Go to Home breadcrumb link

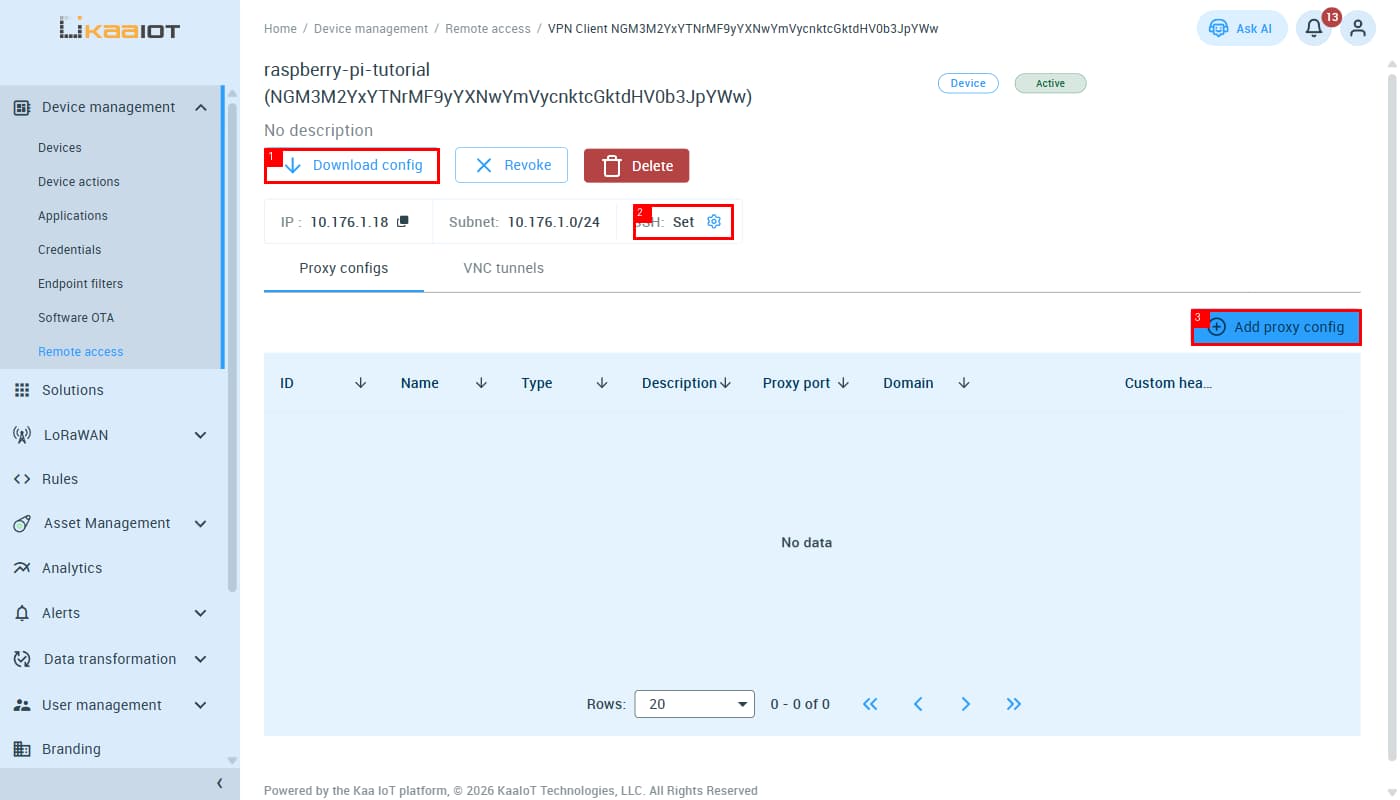(280, 29)
